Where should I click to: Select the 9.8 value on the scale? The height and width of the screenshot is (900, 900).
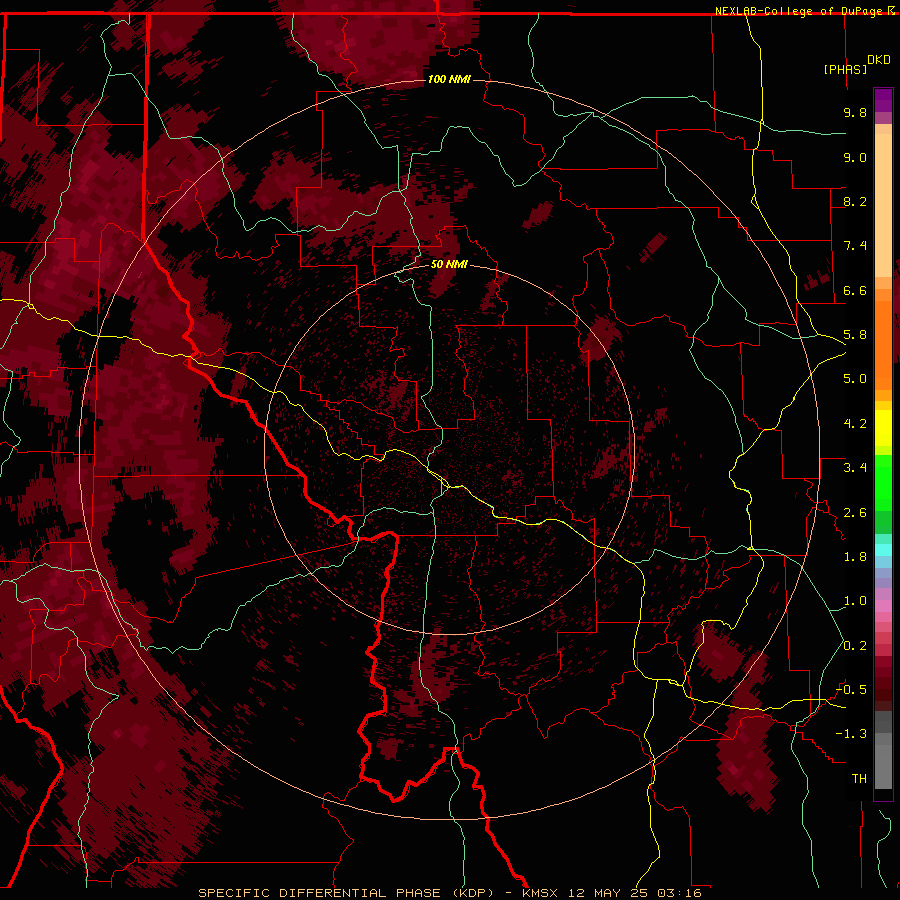tap(855, 112)
